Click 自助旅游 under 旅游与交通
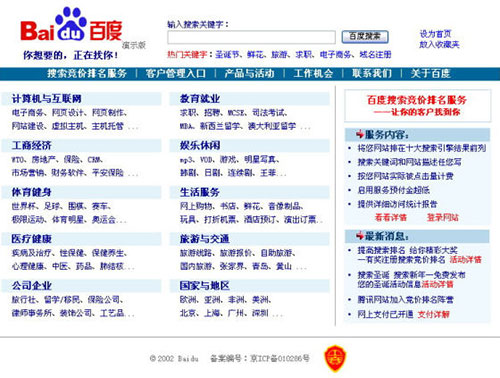This screenshot has height=378, width=500. pos(276,253)
